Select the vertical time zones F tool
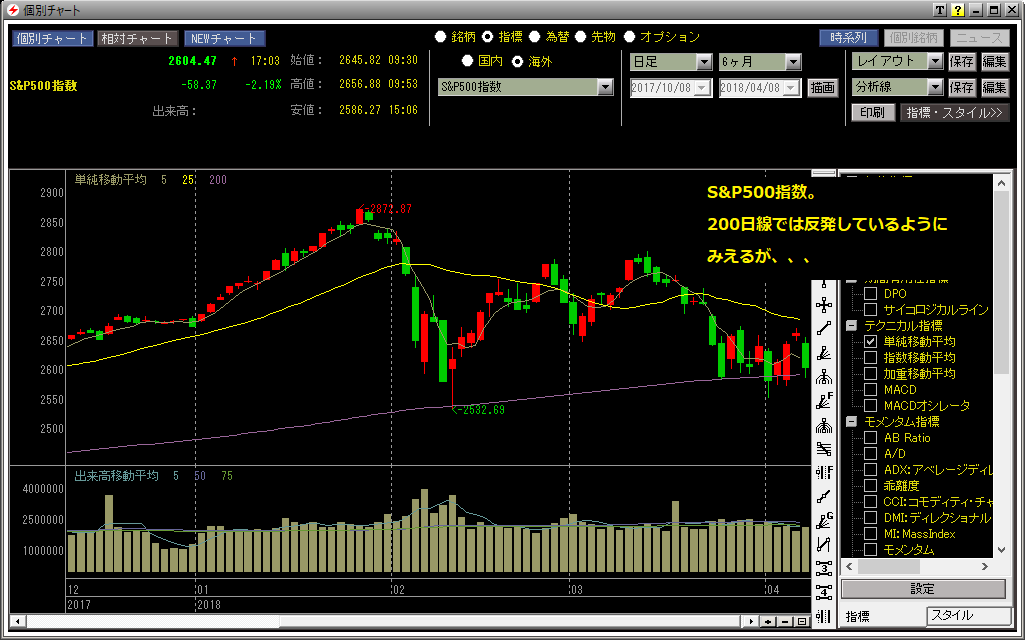The height and width of the screenshot is (640, 1025). tap(824, 473)
